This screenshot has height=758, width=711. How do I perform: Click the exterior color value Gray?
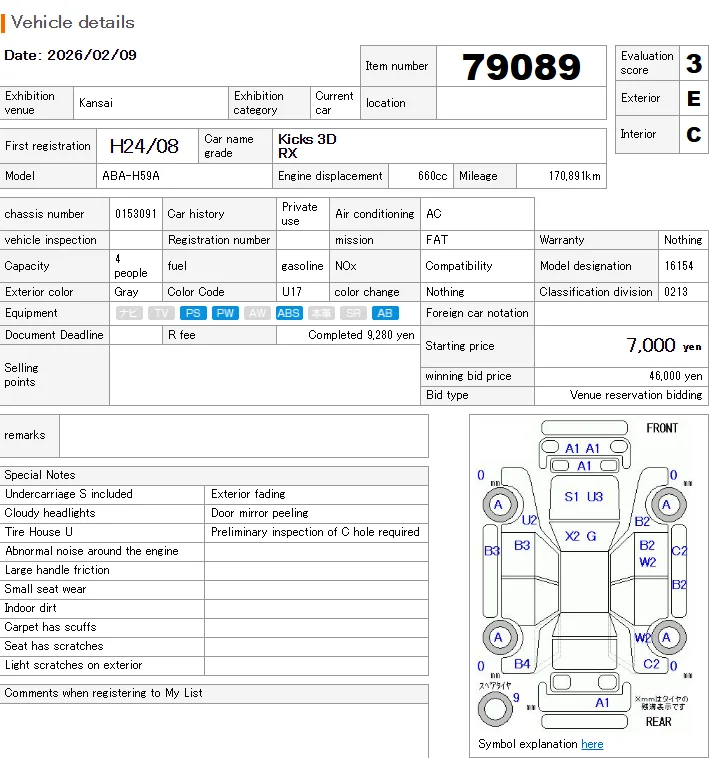coord(126,292)
